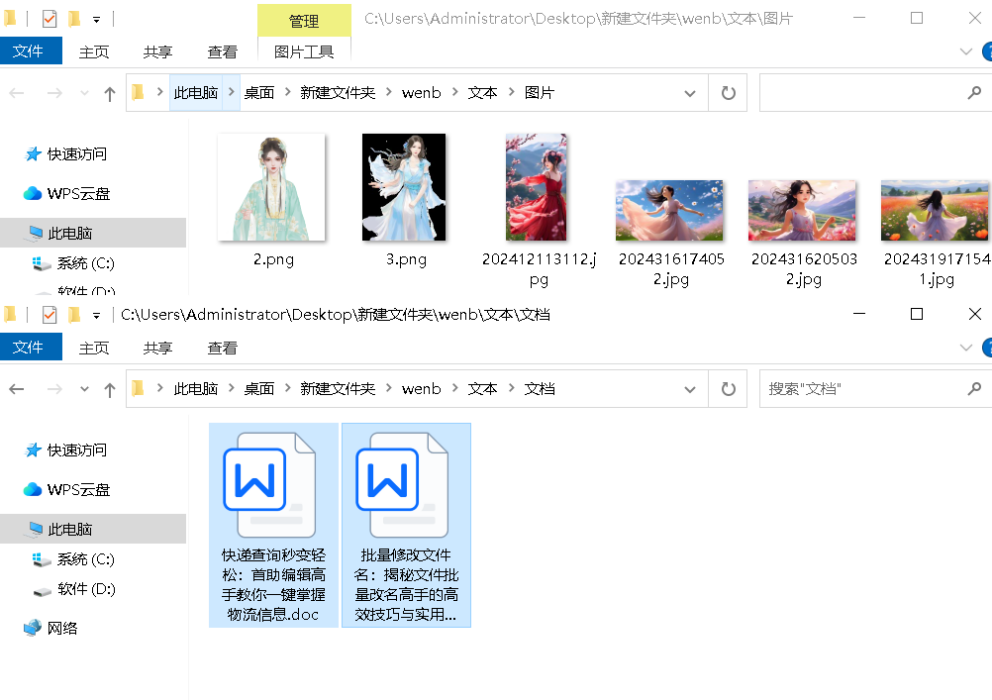The width and height of the screenshot is (992, 700).
Task: Click the search magnifier icon in 文档 window
Action: [974, 389]
